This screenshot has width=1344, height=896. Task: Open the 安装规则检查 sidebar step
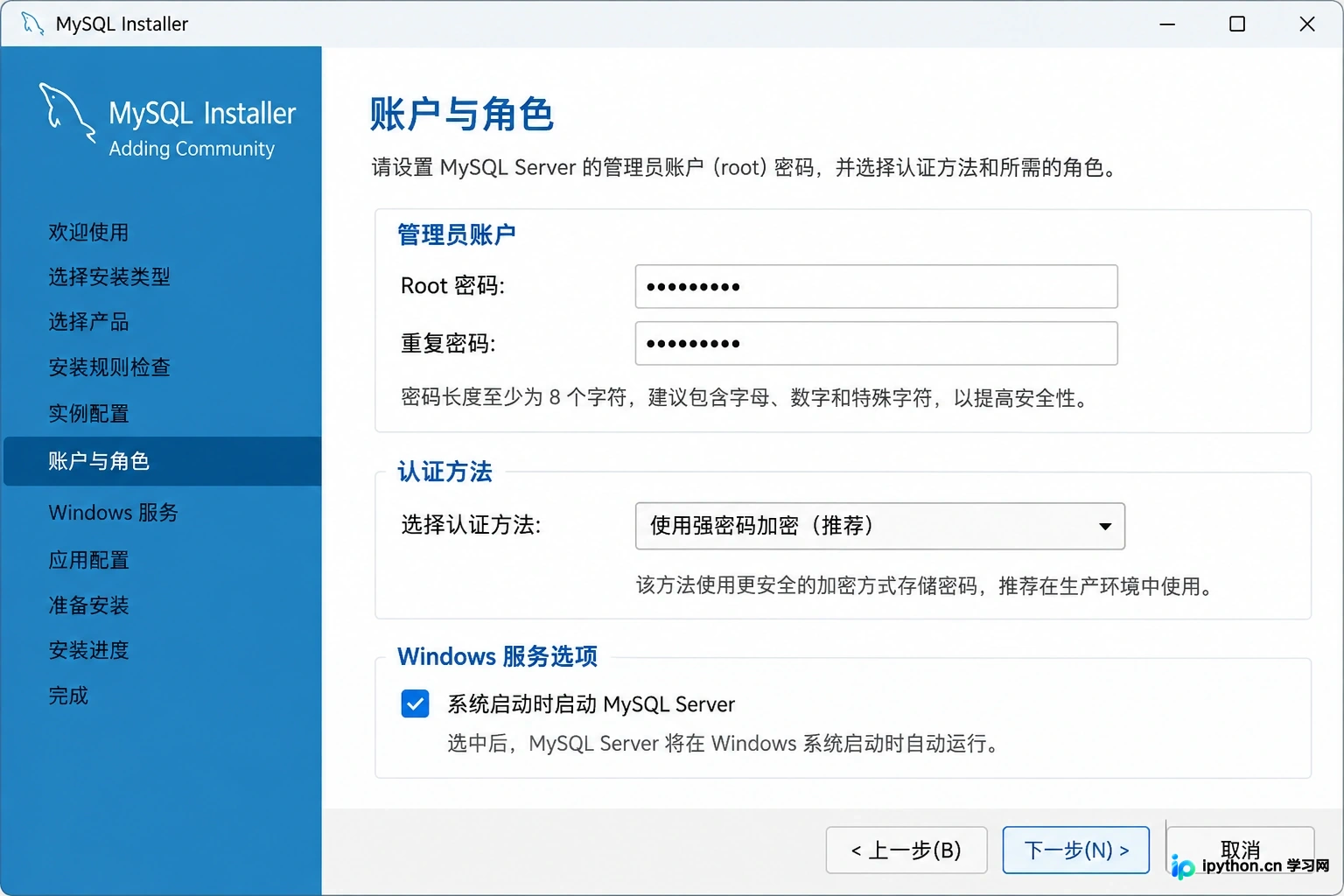point(109,367)
